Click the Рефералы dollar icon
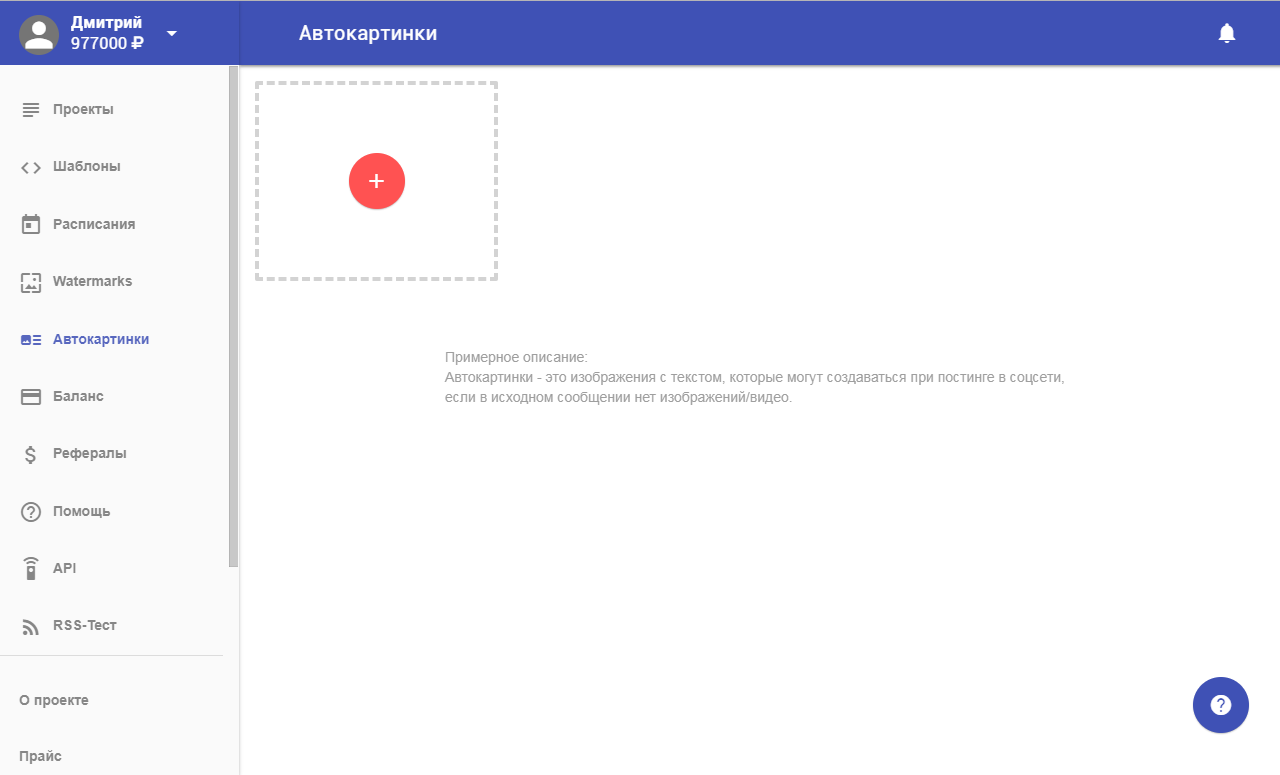 [31, 454]
